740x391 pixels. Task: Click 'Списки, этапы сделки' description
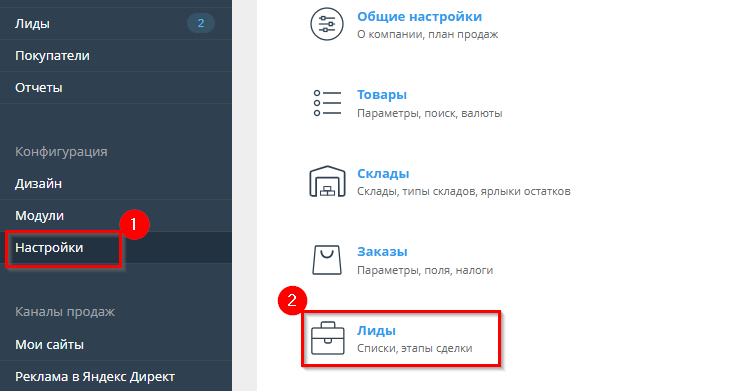tap(414, 348)
